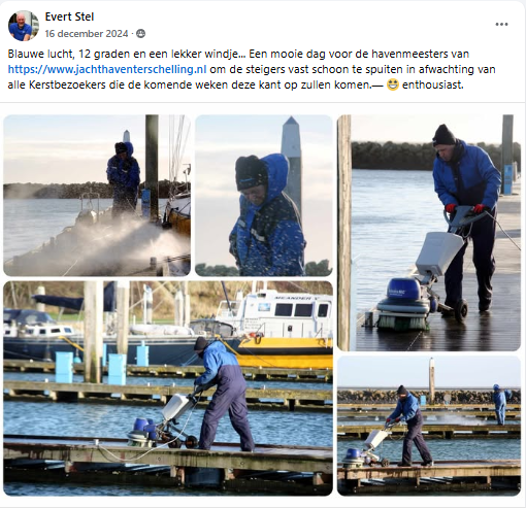
Task: Click the smiley emoji before enthousiast
Action: [392, 85]
